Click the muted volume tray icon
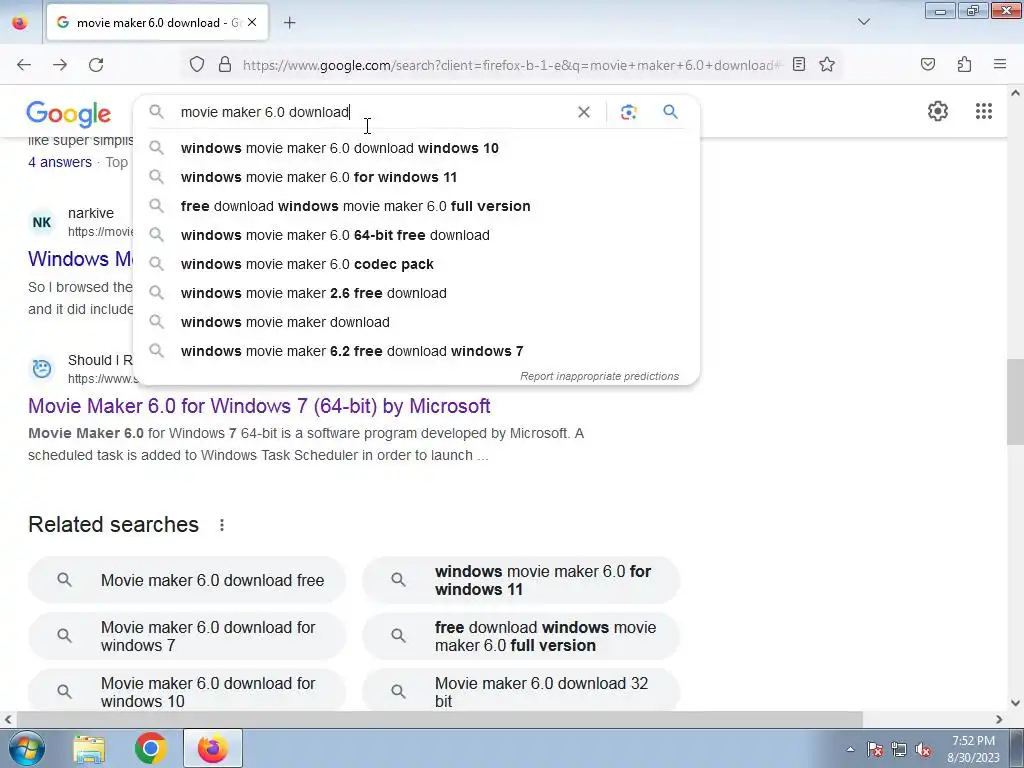1024x768 pixels. [x=923, y=750]
